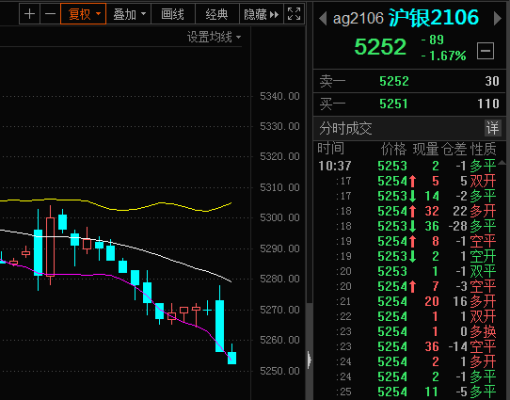The image size is (510, 400).
Task: Go to next contract arrow
Action: click(x=497, y=18)
